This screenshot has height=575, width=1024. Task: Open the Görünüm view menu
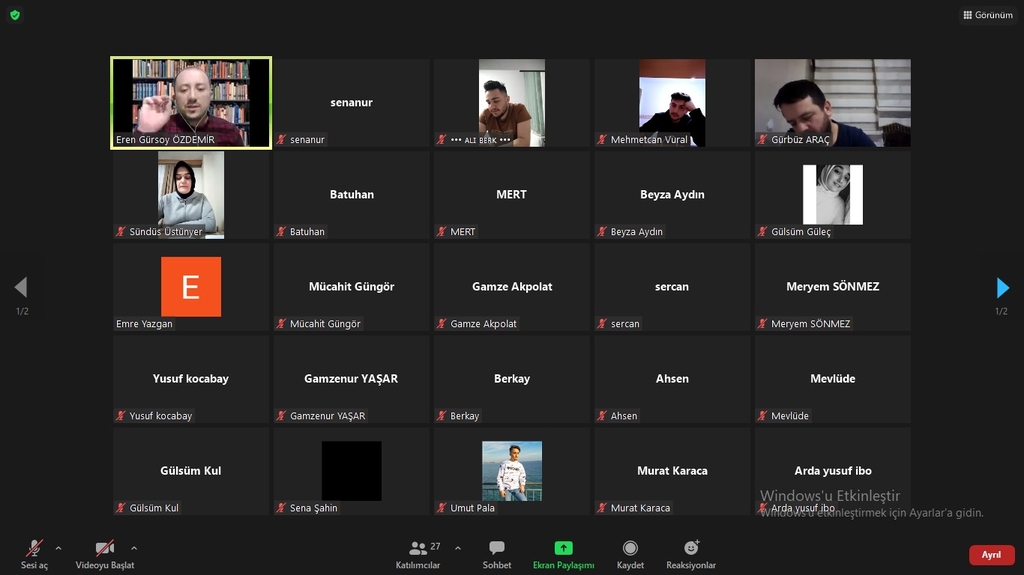point(987,15)
